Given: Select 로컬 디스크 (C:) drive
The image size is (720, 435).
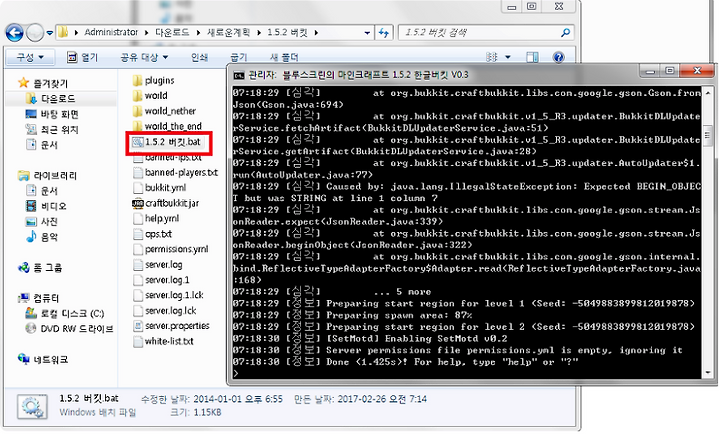Looking at the screenshot, I should 65,313.
